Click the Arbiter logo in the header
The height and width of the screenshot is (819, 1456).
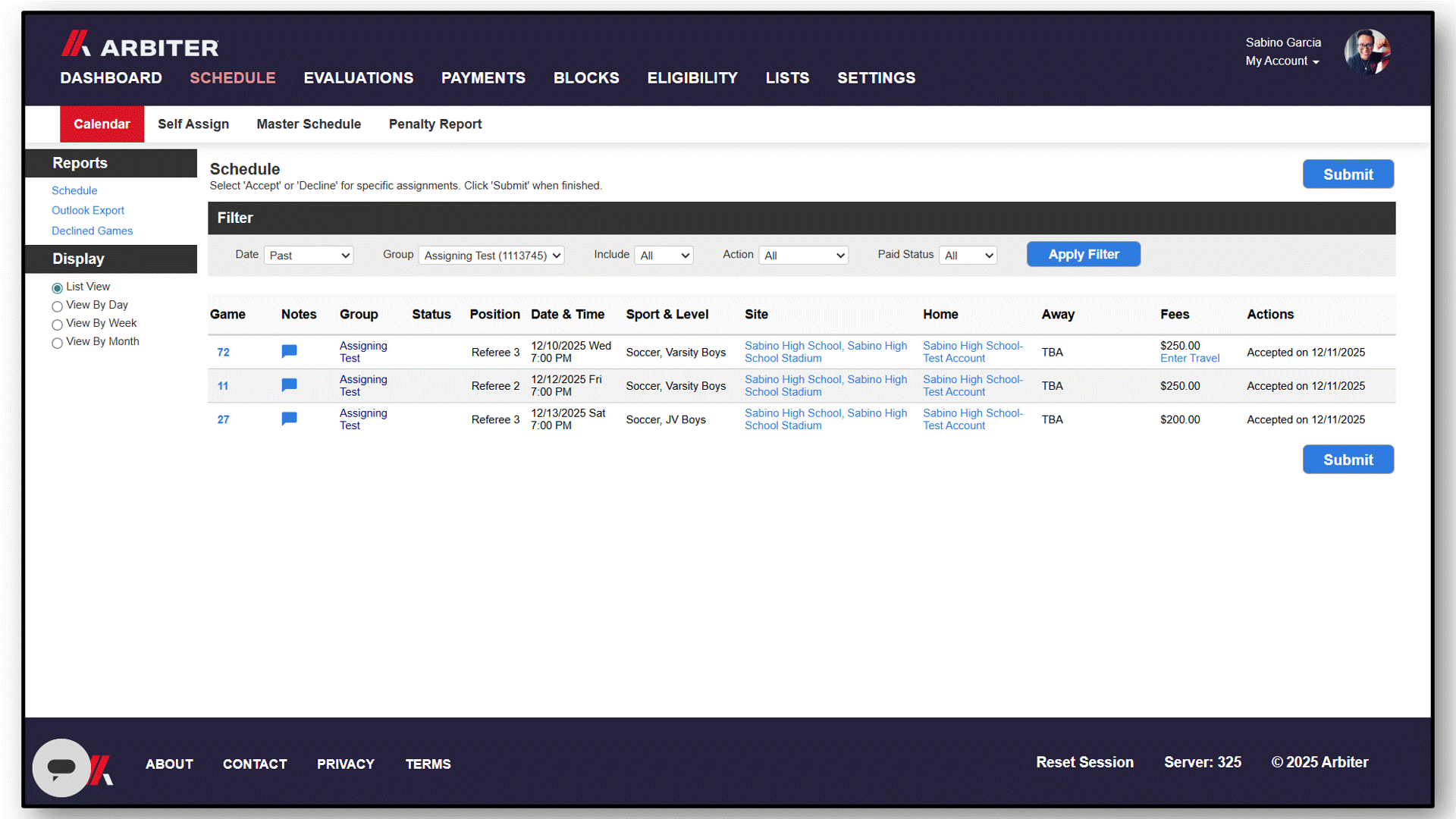click(140, 45)
